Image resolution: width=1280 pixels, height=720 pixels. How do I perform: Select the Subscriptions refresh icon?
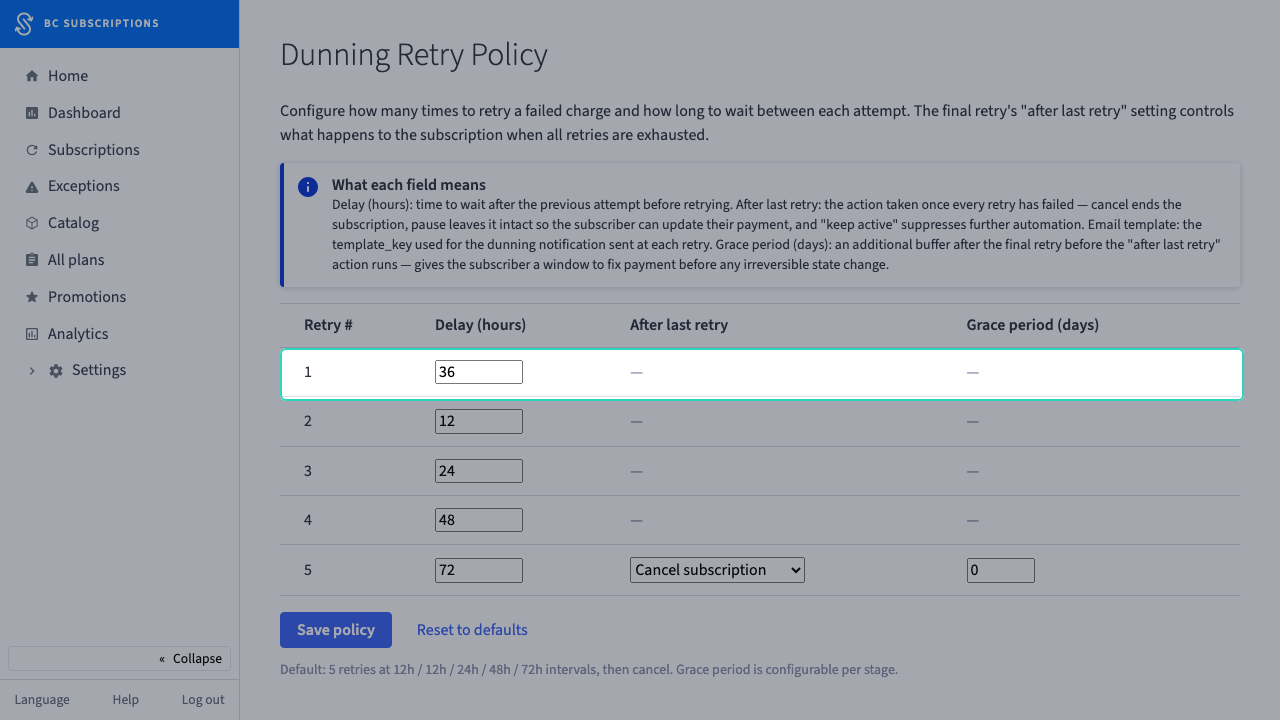(x=32, y=150)
